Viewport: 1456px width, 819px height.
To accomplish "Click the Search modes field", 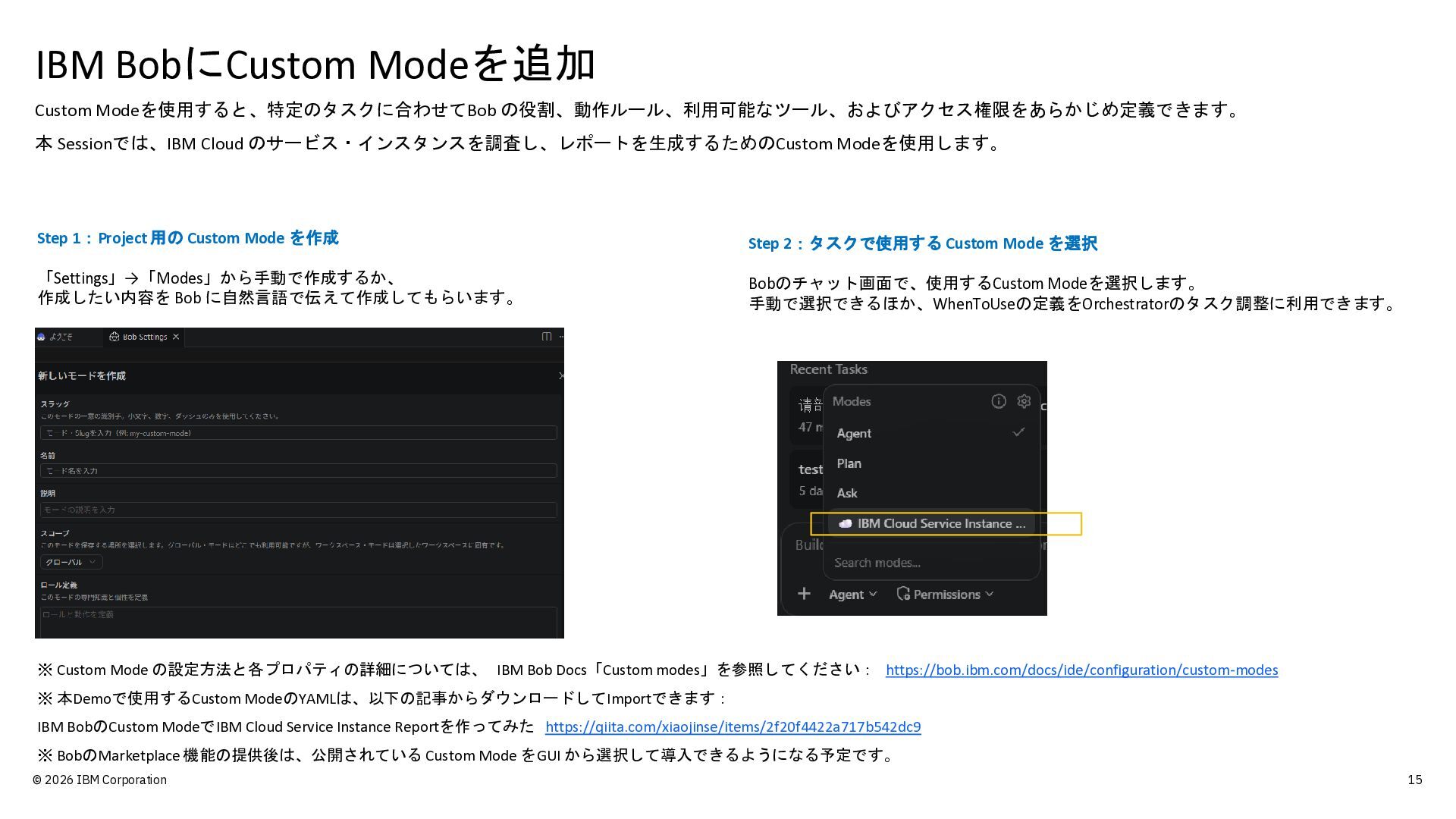I will click(x=931, y=563).
